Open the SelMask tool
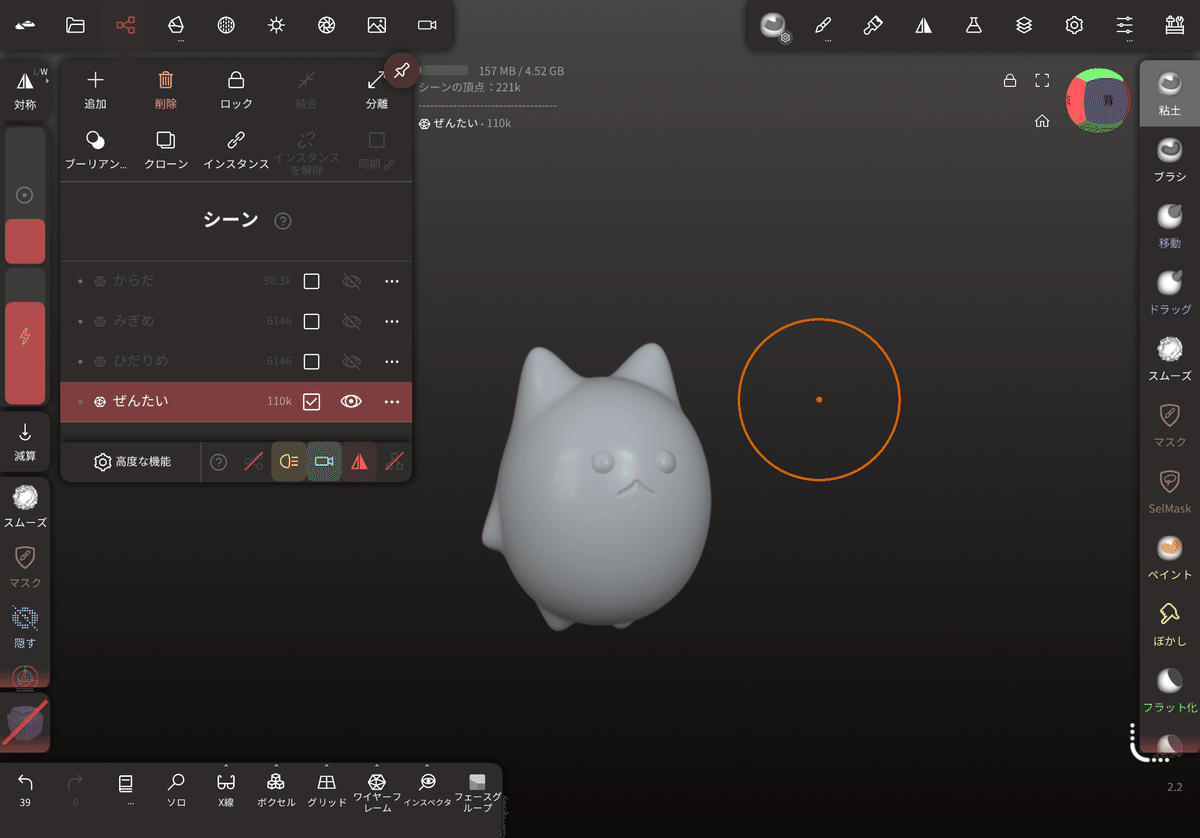The image size is (1200, 838). tap(1168, 494)
